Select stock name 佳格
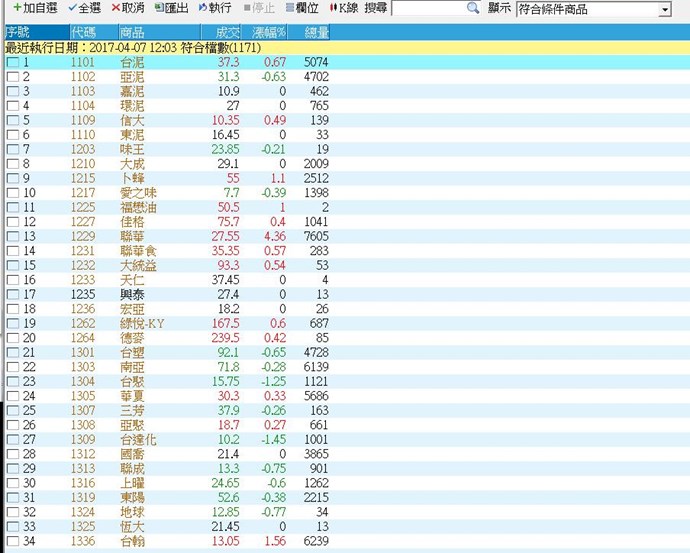 [x=132, y=222]
